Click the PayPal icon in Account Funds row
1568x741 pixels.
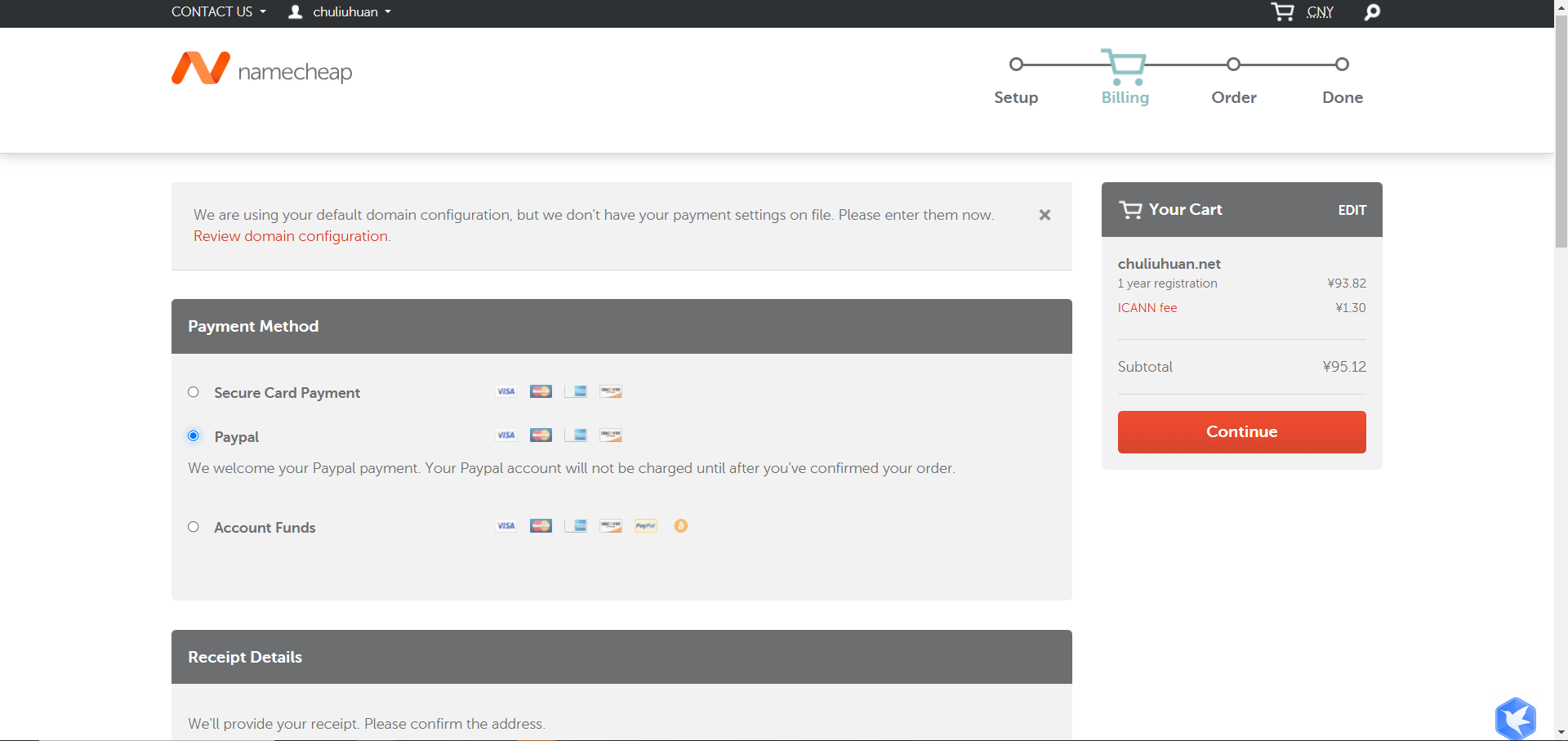(646, 525)
